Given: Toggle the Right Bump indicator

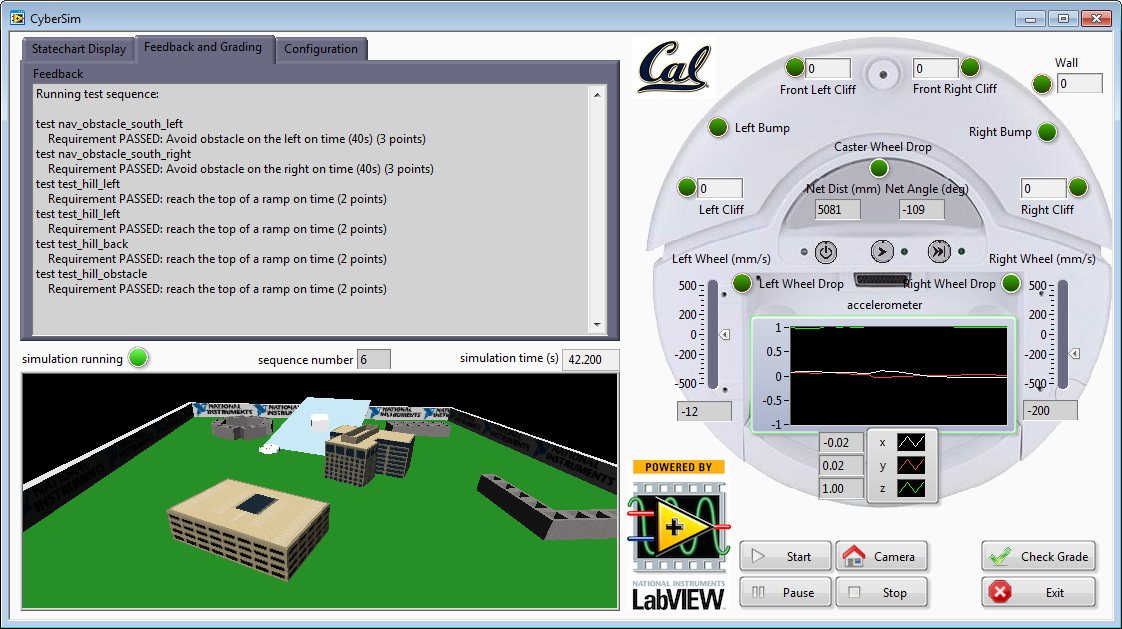Looking at the screenshot, I should point(1047,132).
